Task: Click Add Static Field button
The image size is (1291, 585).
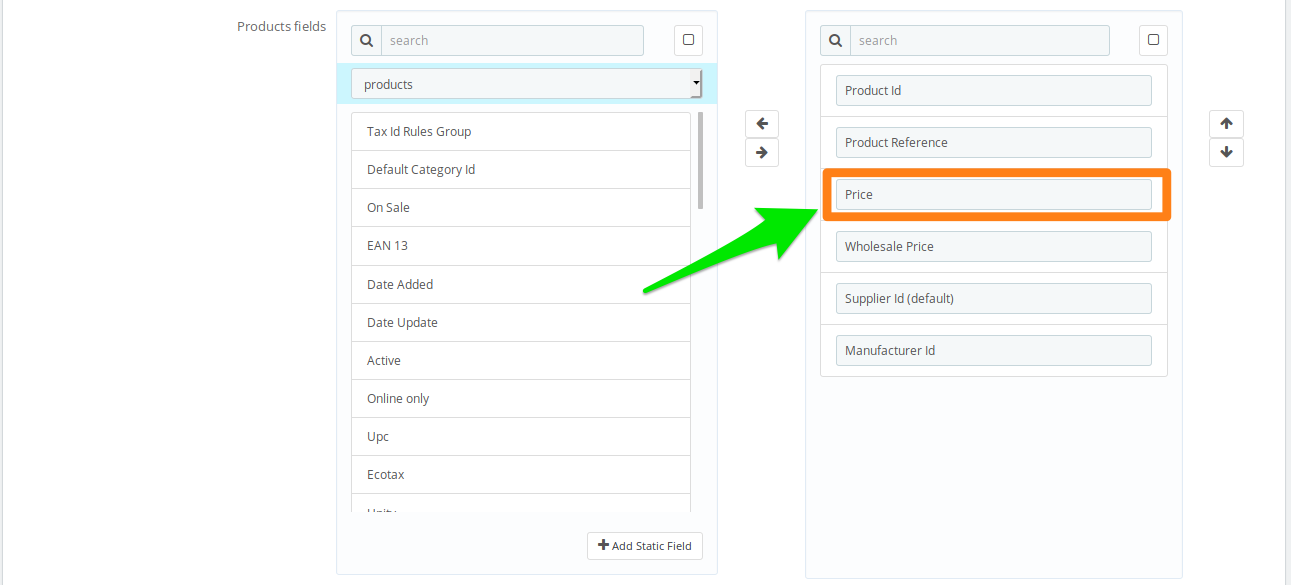Action: pos(645,546)
